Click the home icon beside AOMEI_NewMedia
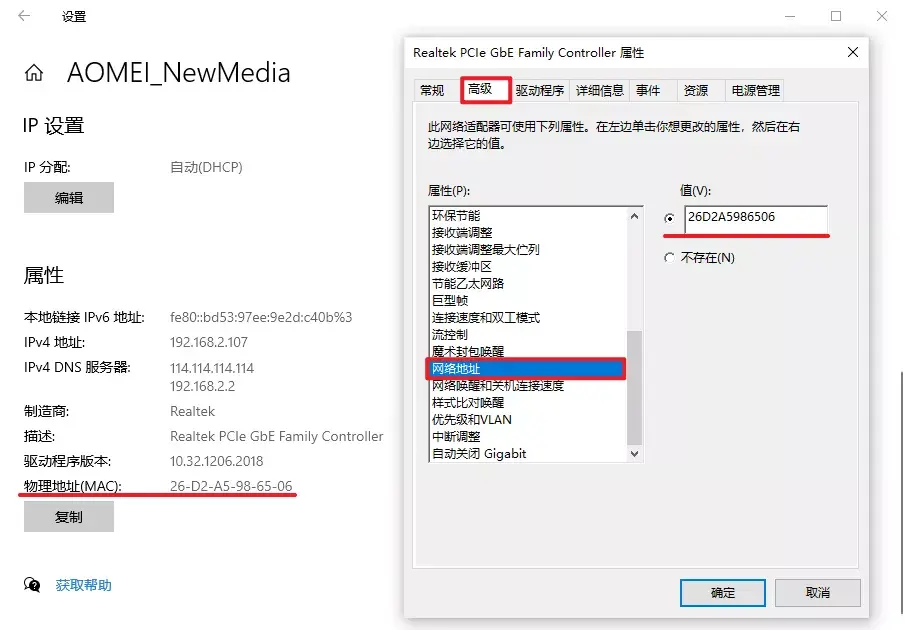The image size is (905, 630). click(x=33, y=73)
